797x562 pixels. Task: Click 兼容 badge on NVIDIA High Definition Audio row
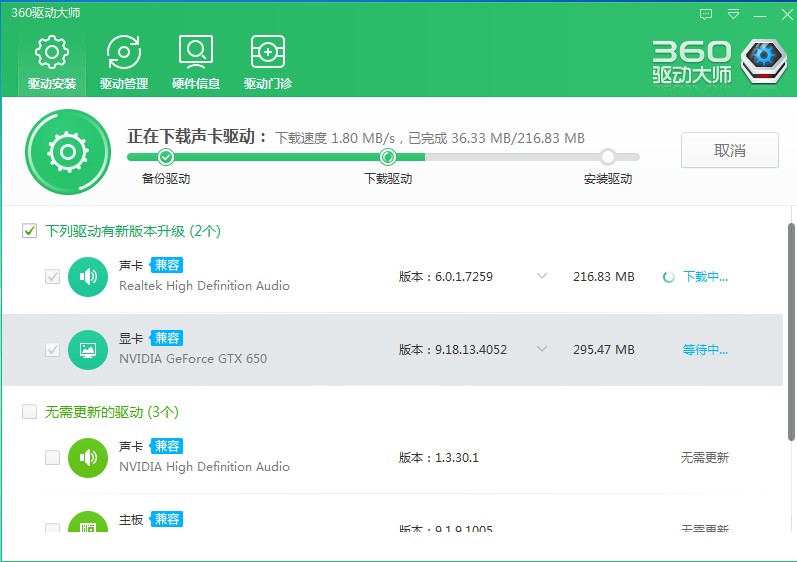[167, 446]
